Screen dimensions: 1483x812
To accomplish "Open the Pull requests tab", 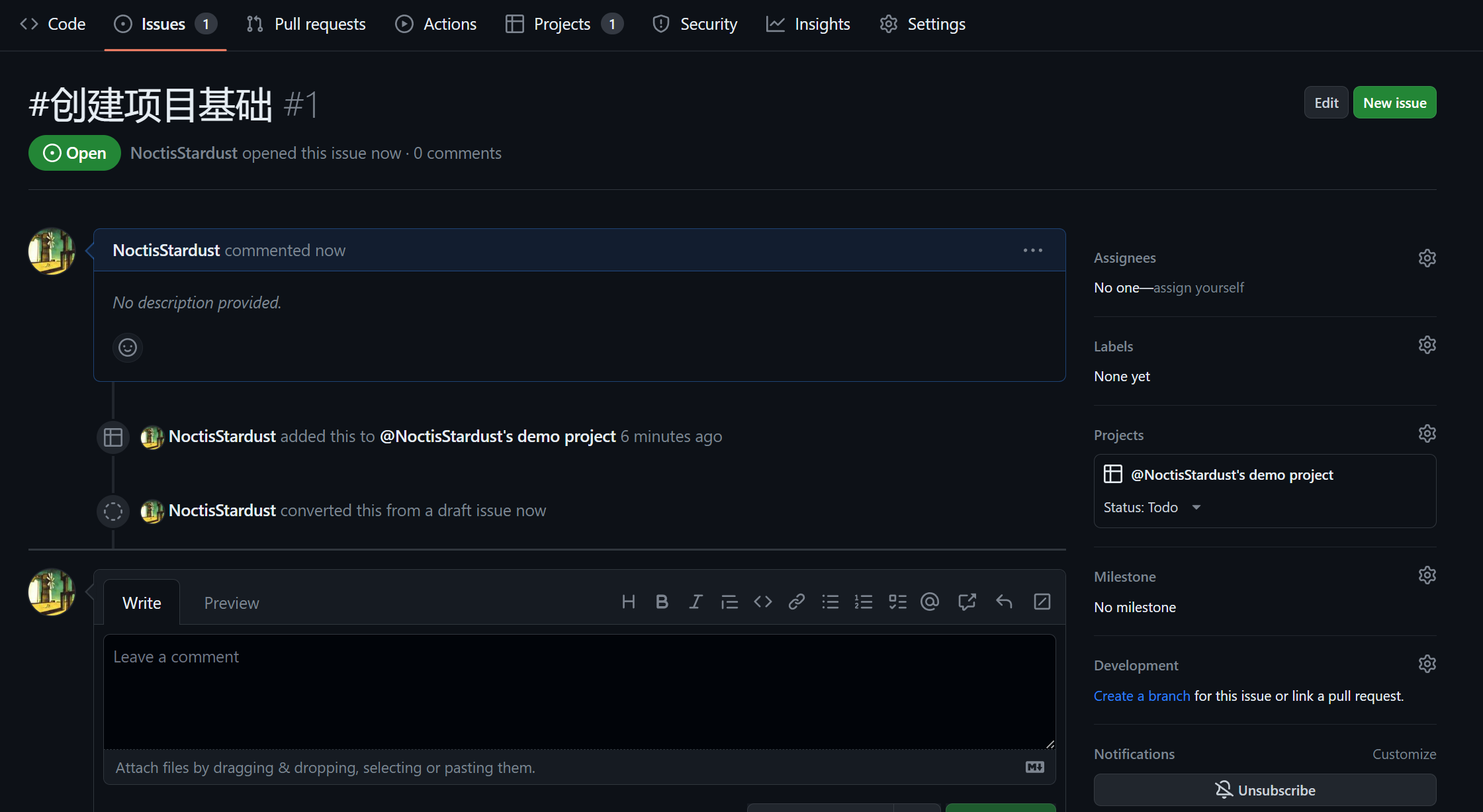I will tap(306, 24).
